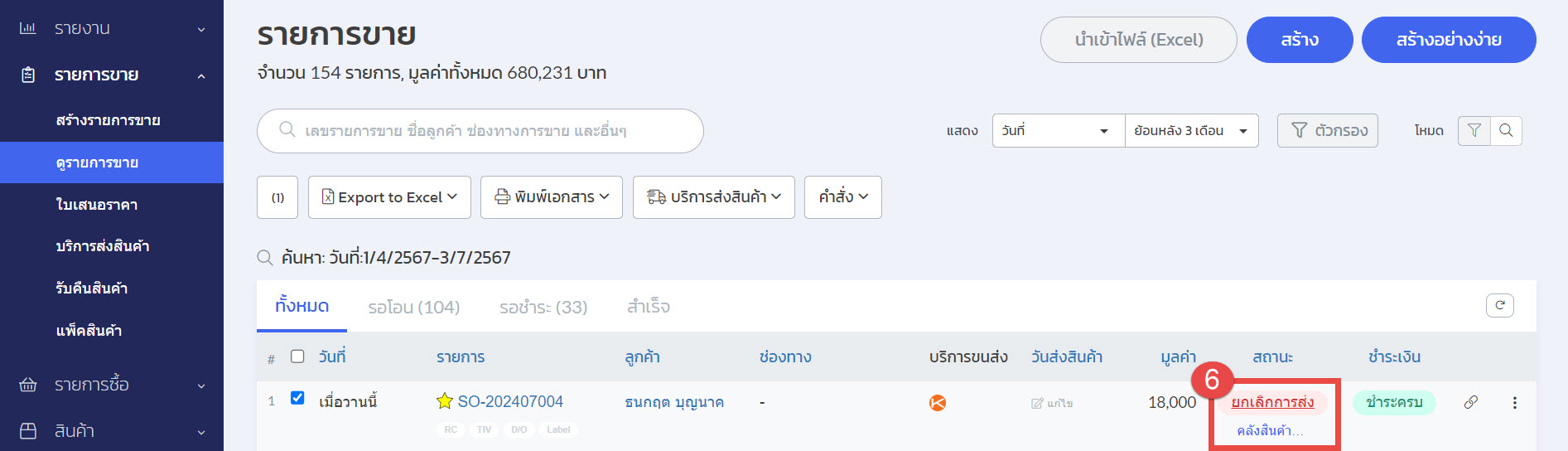
Task: Uncheck the checkbox for order row 1
Action: [297, 398]
